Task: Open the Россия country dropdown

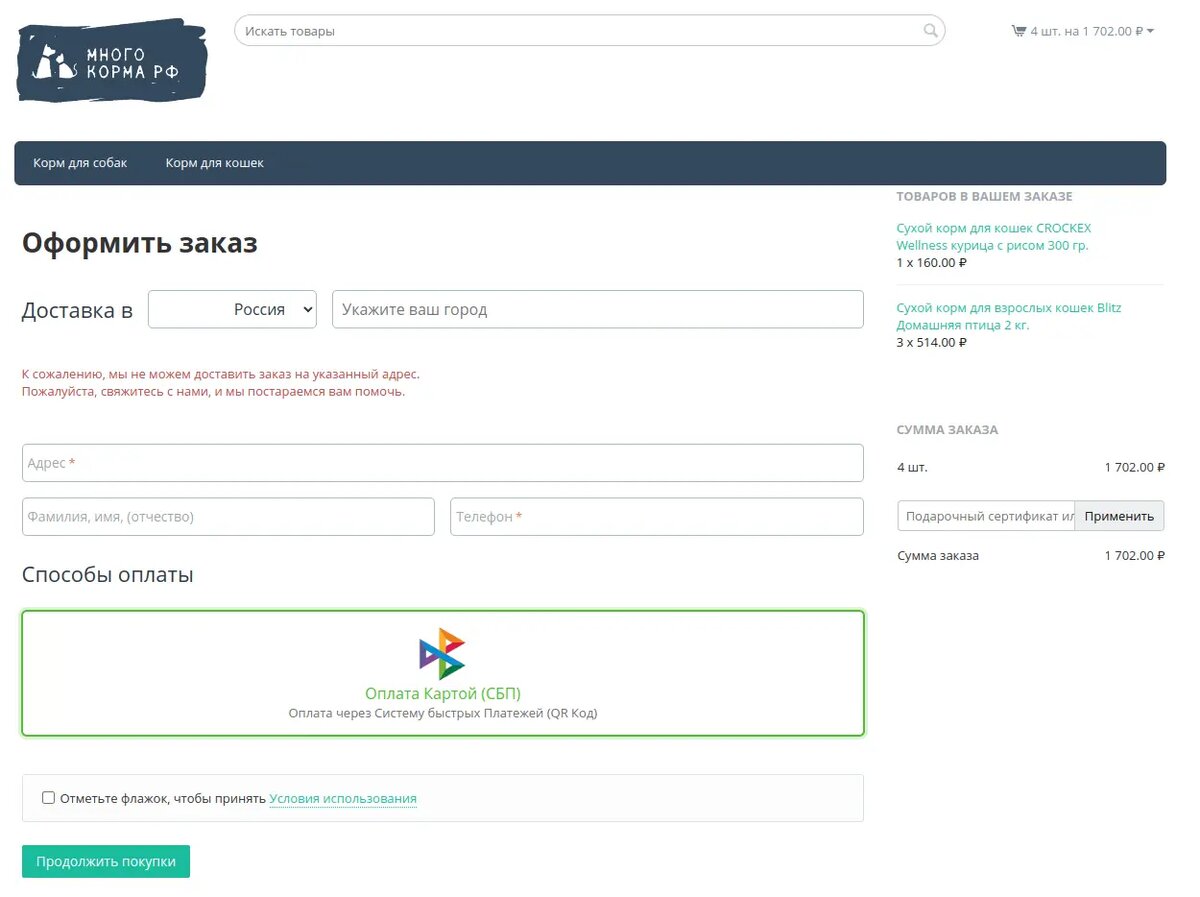Action: point(232,309)
